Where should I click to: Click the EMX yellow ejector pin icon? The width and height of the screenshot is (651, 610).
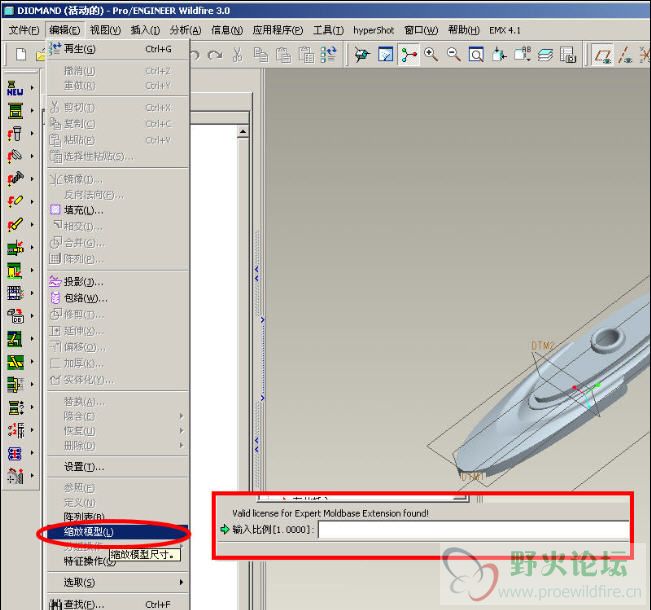click(x=15, y=225)
